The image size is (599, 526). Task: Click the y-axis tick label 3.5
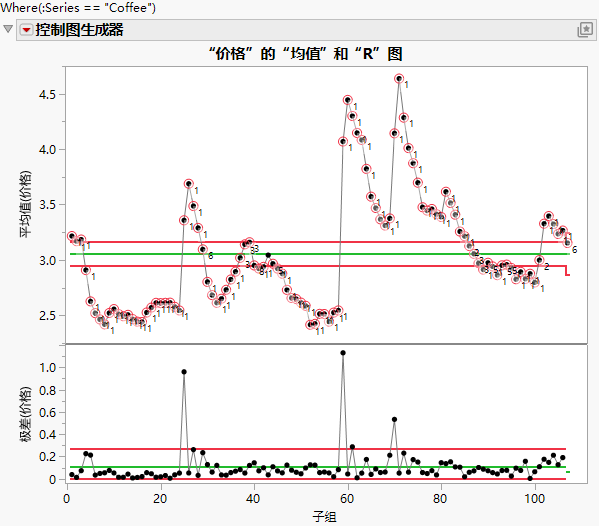[47, 205]
